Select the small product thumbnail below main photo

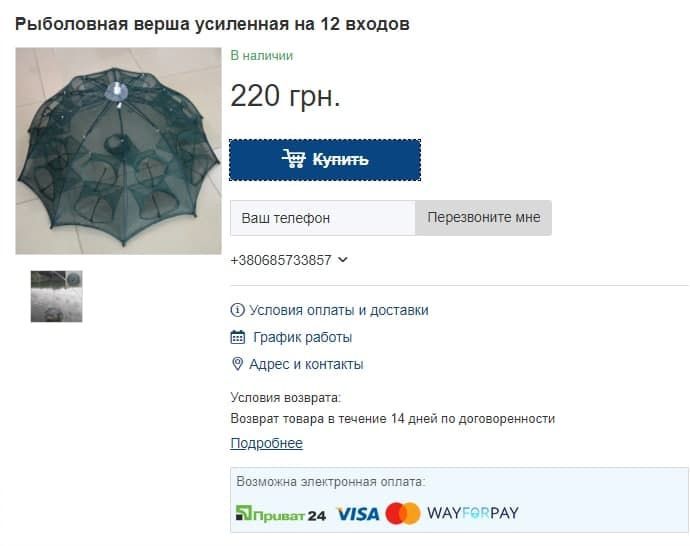click(x=56, y=297)
